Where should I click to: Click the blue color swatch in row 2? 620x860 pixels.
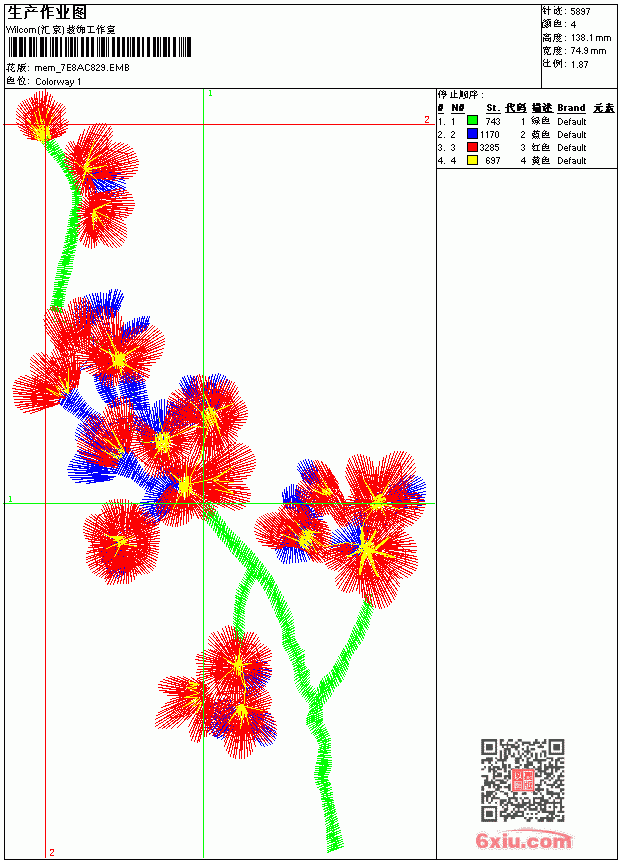472,134
